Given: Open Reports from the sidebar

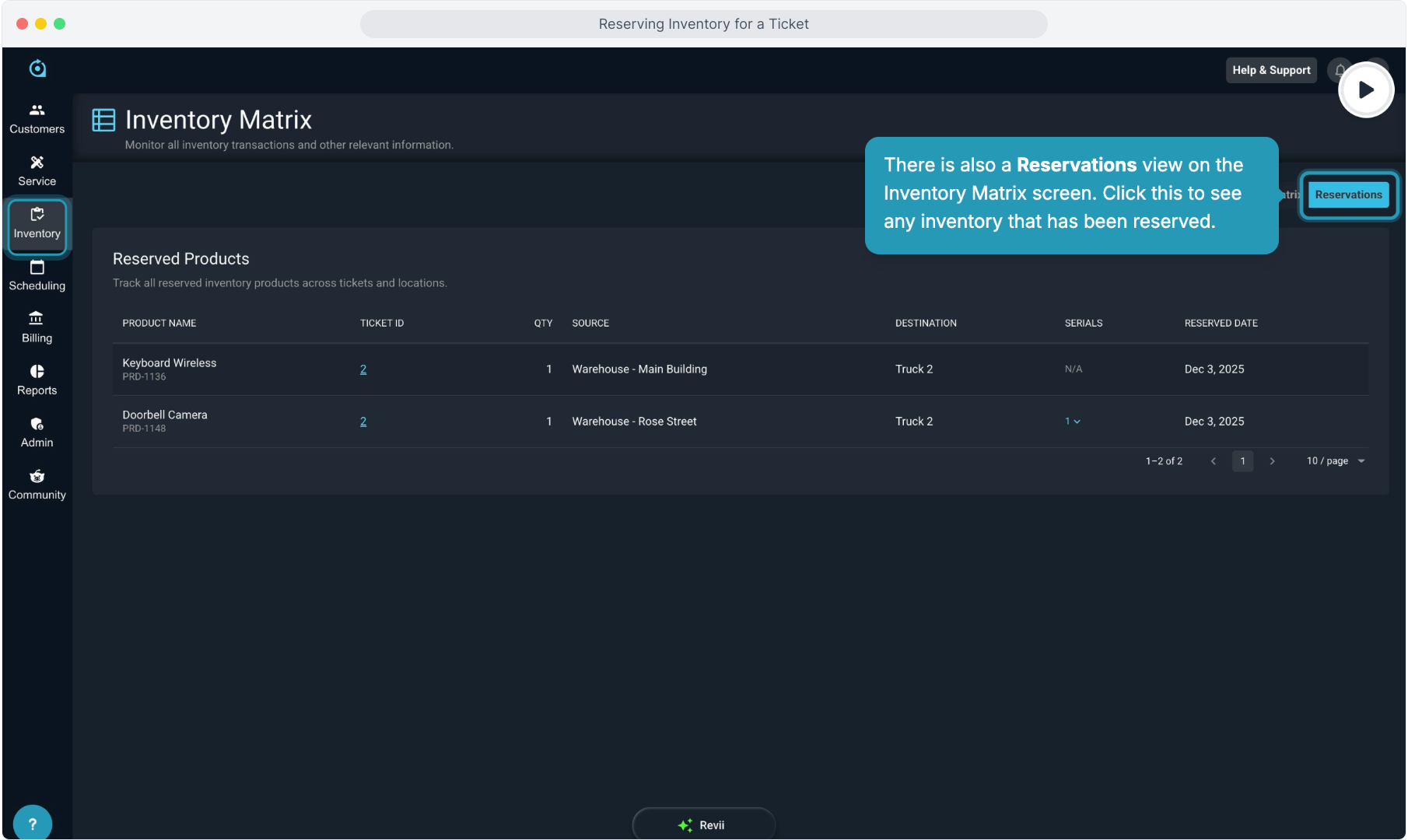Looking at the screenshot, I should (x=37, y=380).
